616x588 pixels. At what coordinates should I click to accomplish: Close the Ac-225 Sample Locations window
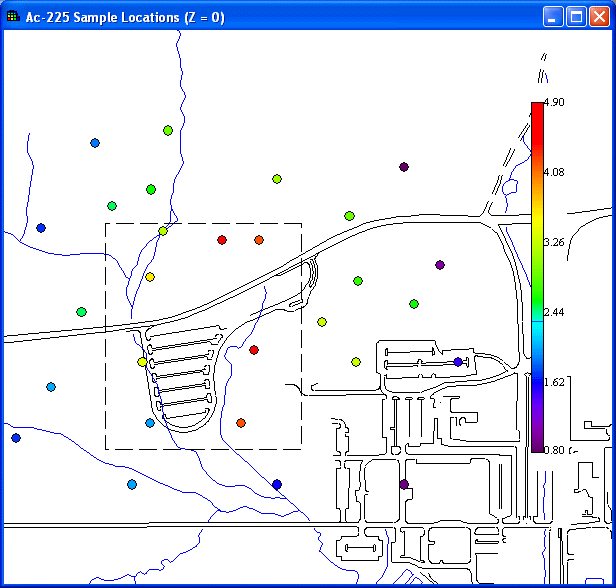click(x=598, y=16)
